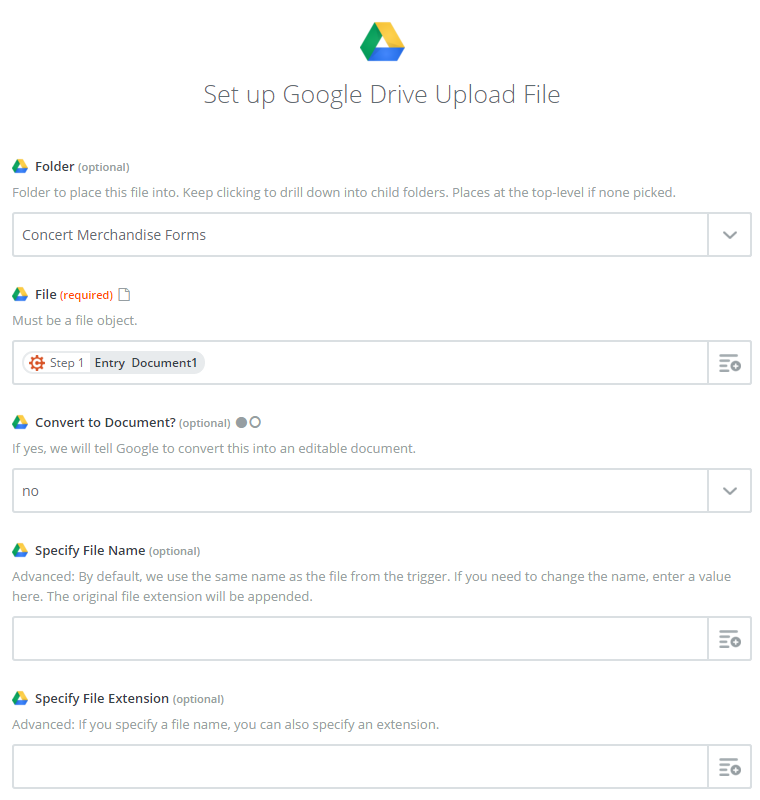
Task: Open insert-field button for Specify File Name
Action: point(729,639)
